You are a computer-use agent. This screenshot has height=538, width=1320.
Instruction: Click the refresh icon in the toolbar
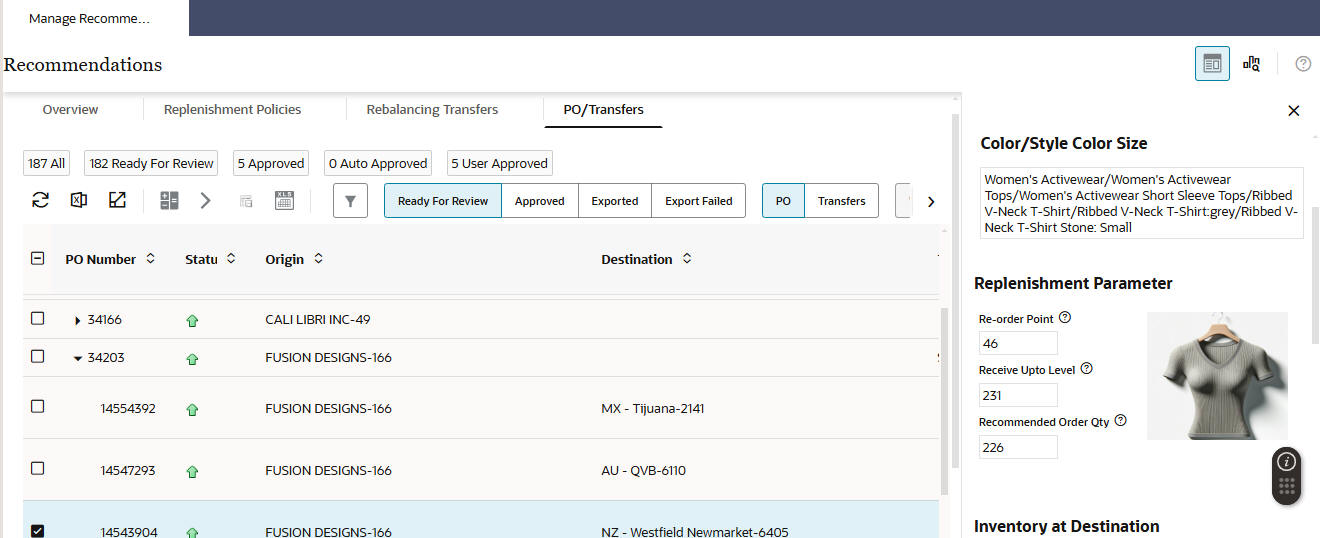pos(40,200)
